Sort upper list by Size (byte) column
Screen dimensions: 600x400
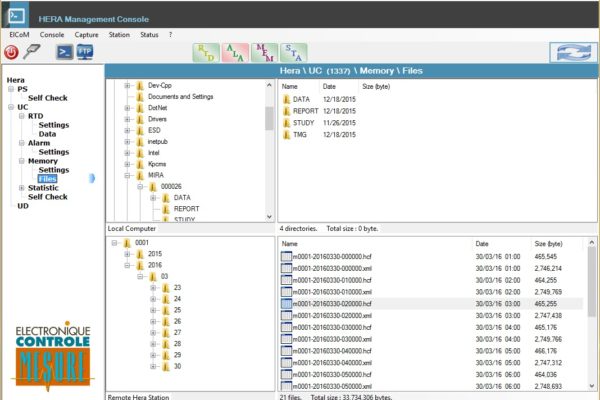[x=376, y=87]
